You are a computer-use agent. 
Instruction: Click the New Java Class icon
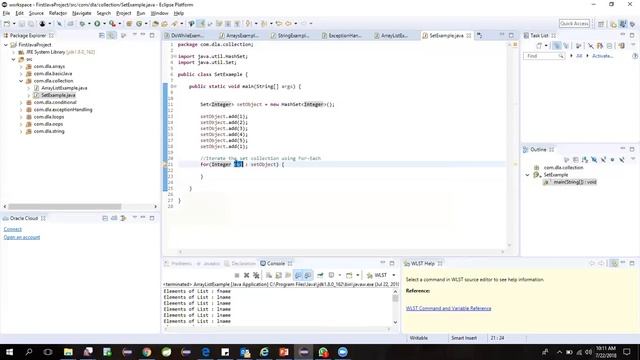click(139, 24)
